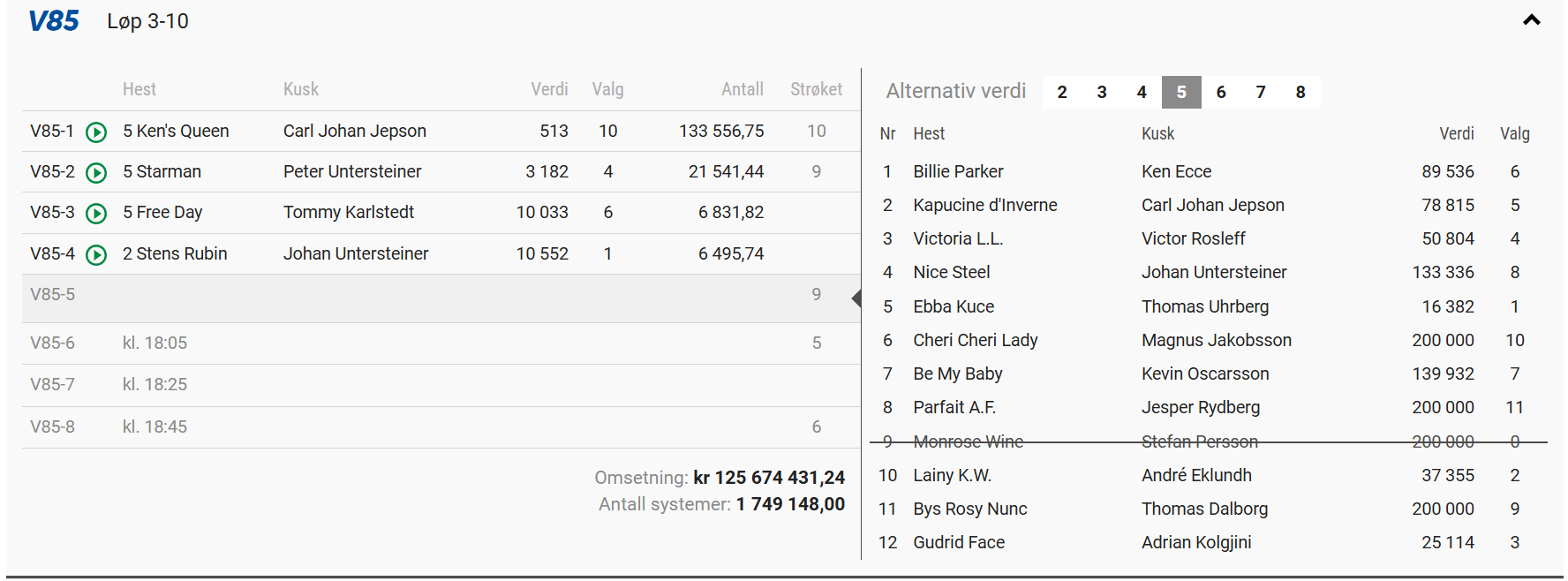The height and width of the screenshot is (581, 1568).
Task: Switch to Alternativ verdi tab 6
Action: pyautogui.click(x=1221, y=93)
